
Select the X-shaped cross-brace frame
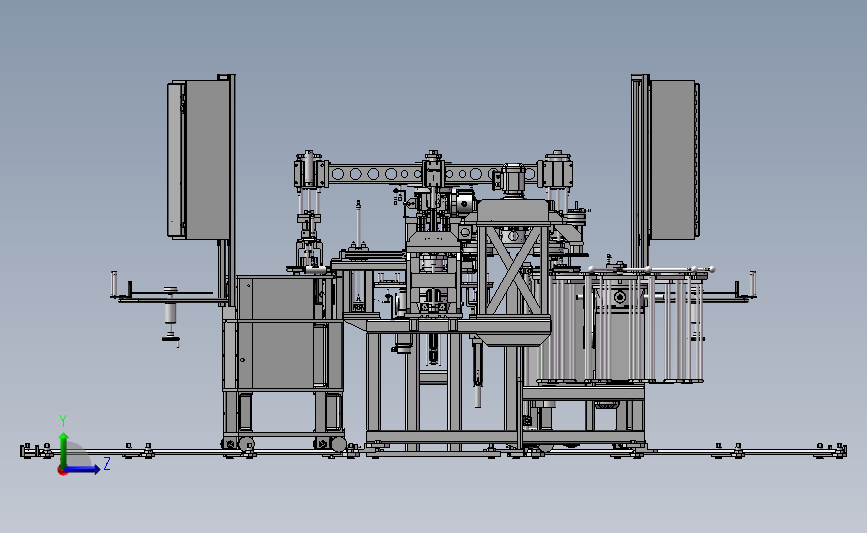tap(514, 269)
